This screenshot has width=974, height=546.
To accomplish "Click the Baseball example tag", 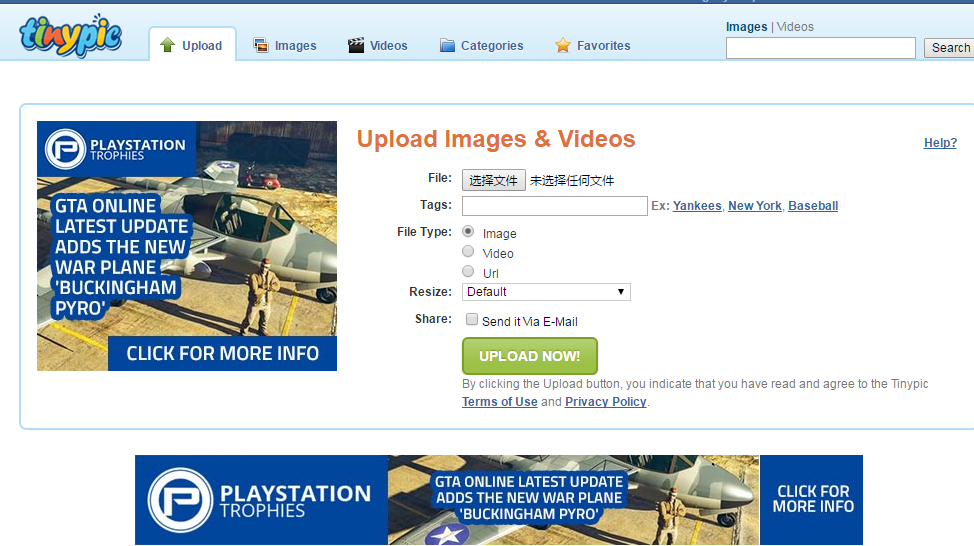I will coord(813,206).
